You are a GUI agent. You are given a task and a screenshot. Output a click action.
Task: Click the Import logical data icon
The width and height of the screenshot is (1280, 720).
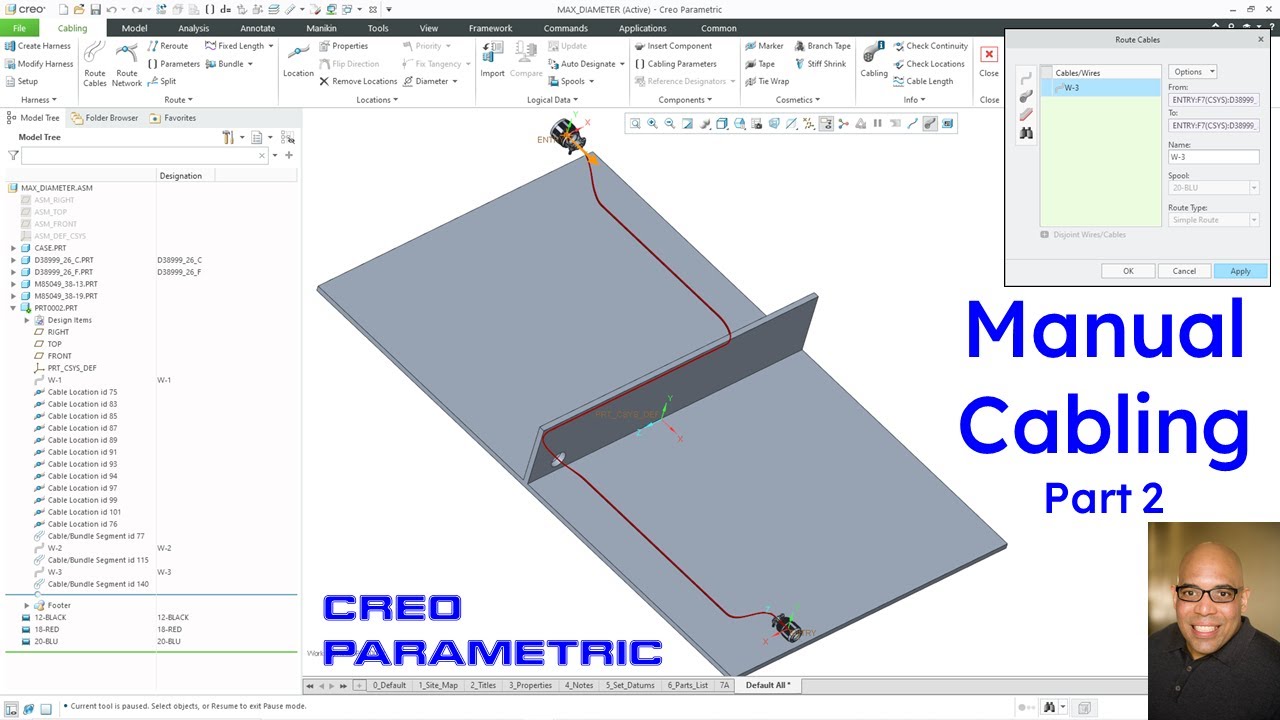pos(492,60)
